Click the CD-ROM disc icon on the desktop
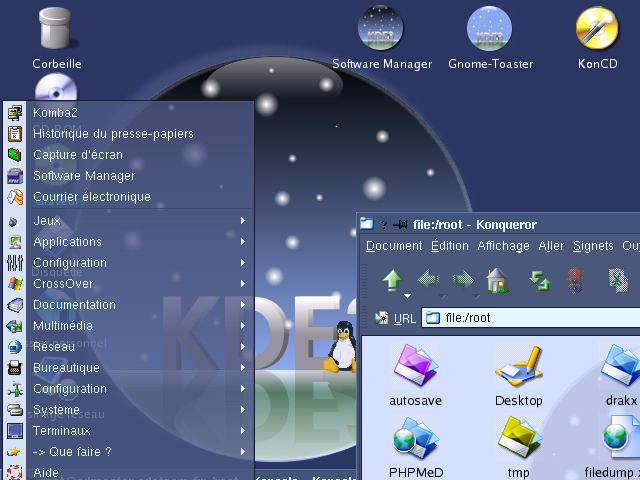Screen dimensions: 640x480 click(56, 87)
